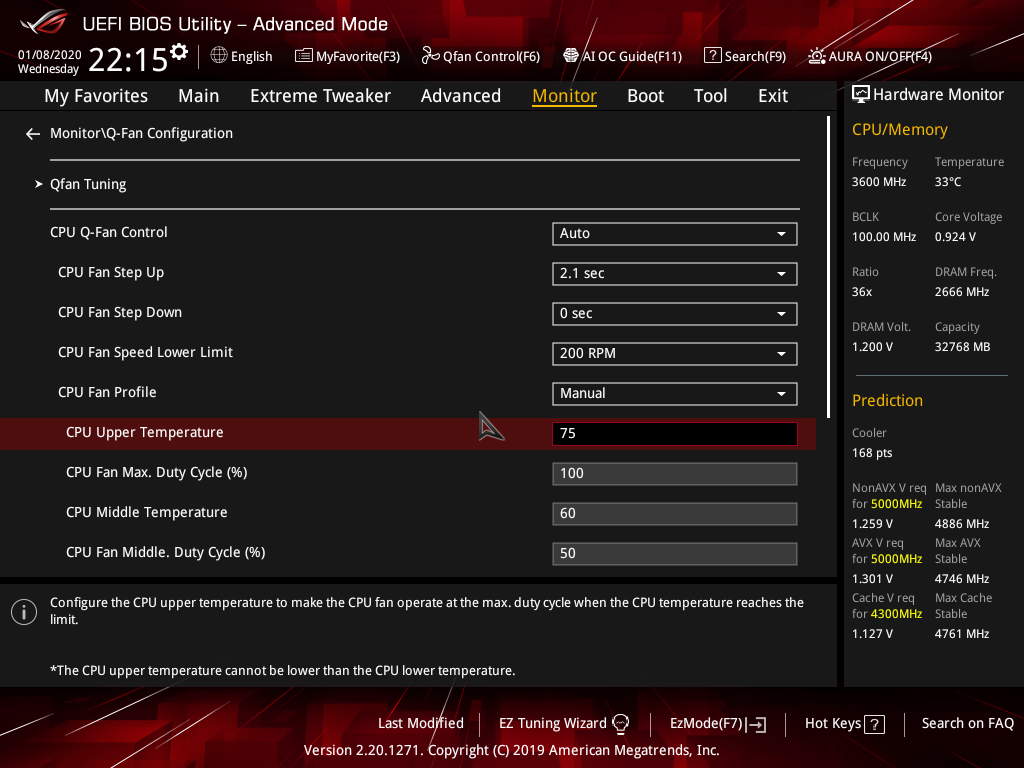Click the 1.200 V DRAM voltage value
The image size is (1024, 768).
(872, 347)
